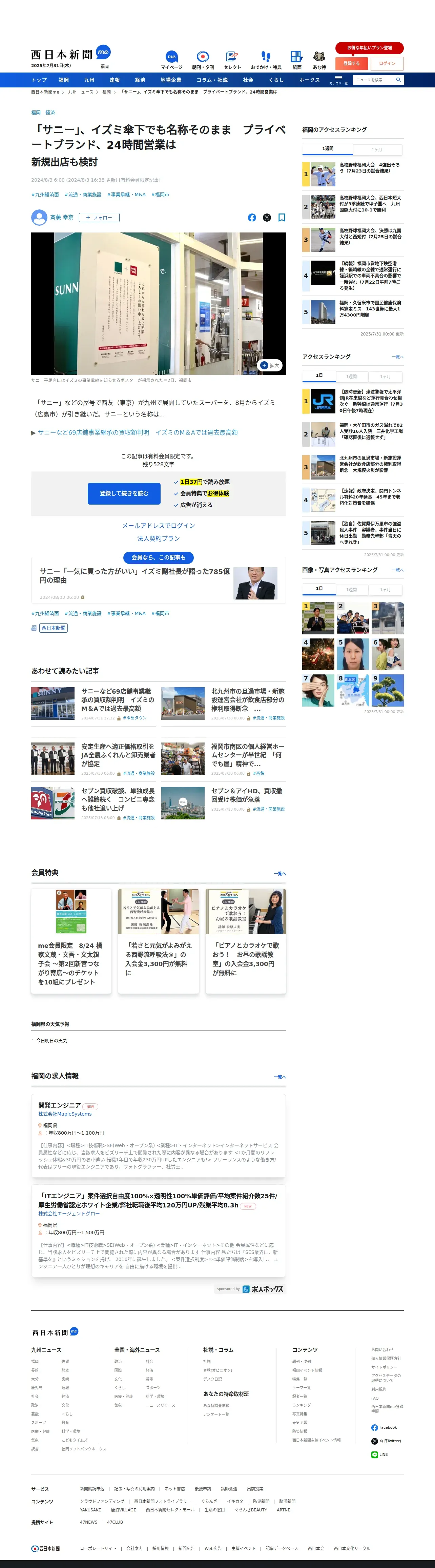The height and width of the screenshot is (1568, 435).
Task: Click the newspaper icon beside 西日本新聞 tag
Action: (x=34, y=628)
